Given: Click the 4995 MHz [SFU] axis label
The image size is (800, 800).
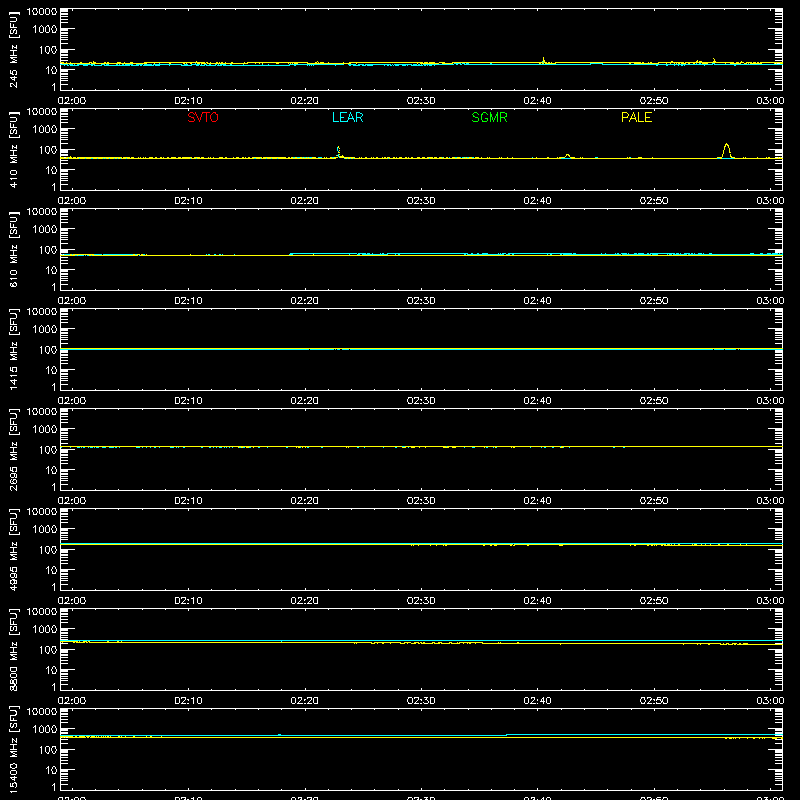Looking at the screenshot, I should coord(13,550).
